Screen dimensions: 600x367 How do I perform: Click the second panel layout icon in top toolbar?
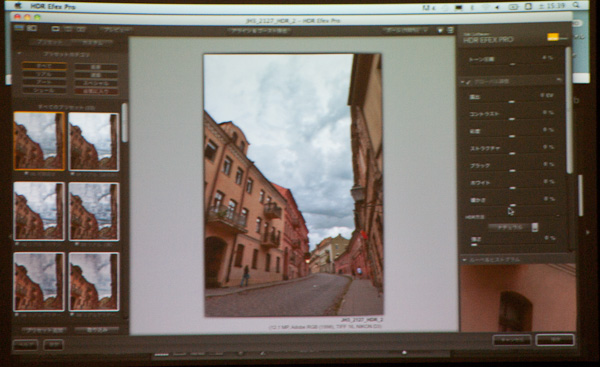pos(32,28)
